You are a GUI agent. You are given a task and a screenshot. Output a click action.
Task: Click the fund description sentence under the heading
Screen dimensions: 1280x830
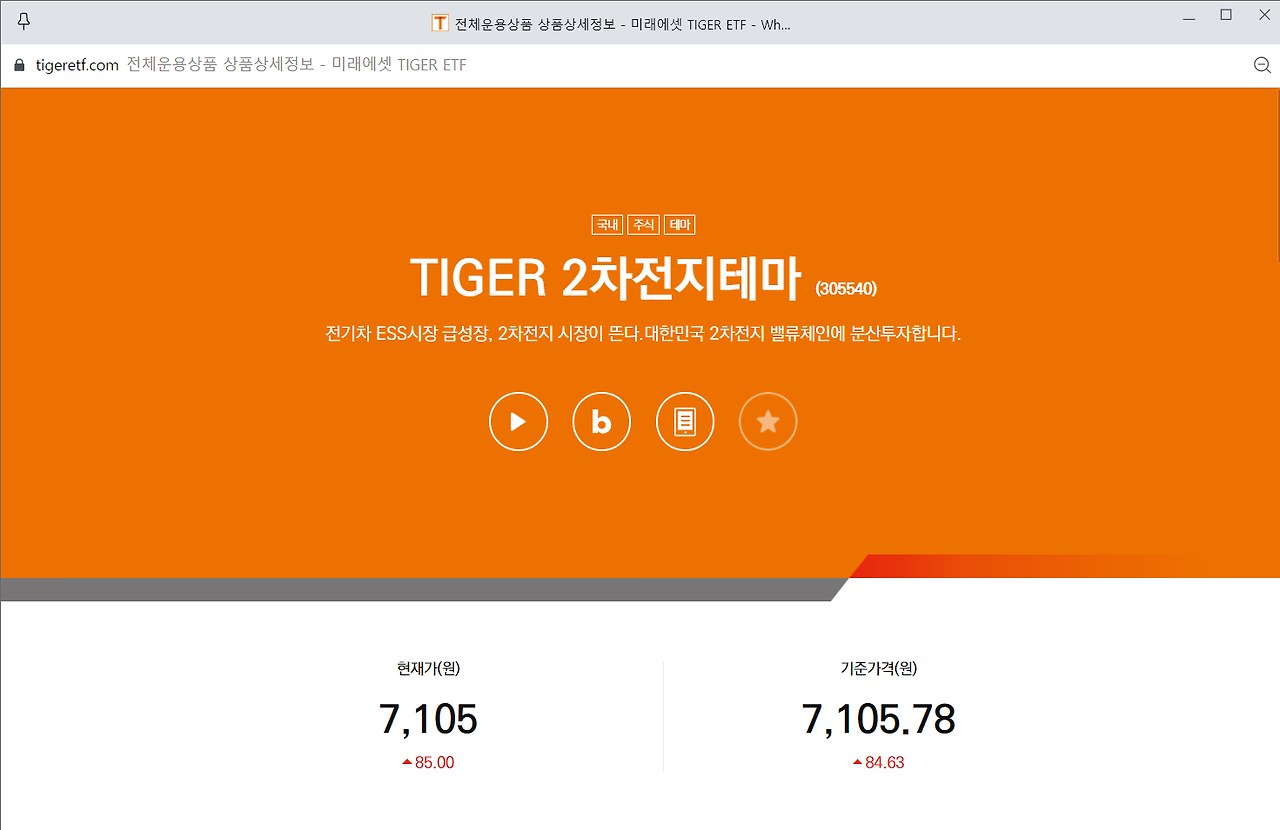(643, 334)
